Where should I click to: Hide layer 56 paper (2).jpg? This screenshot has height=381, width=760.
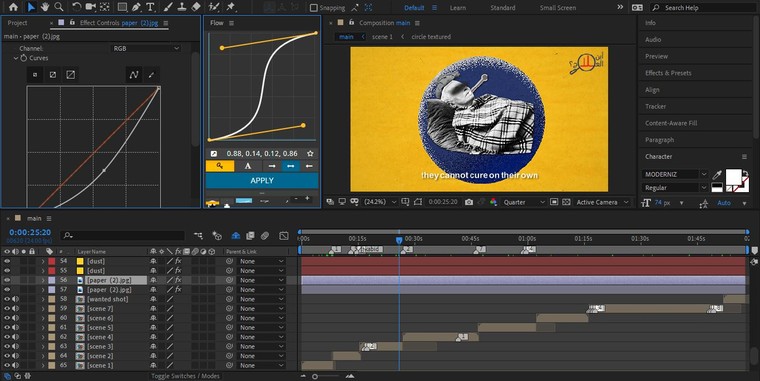pos(7,280)
